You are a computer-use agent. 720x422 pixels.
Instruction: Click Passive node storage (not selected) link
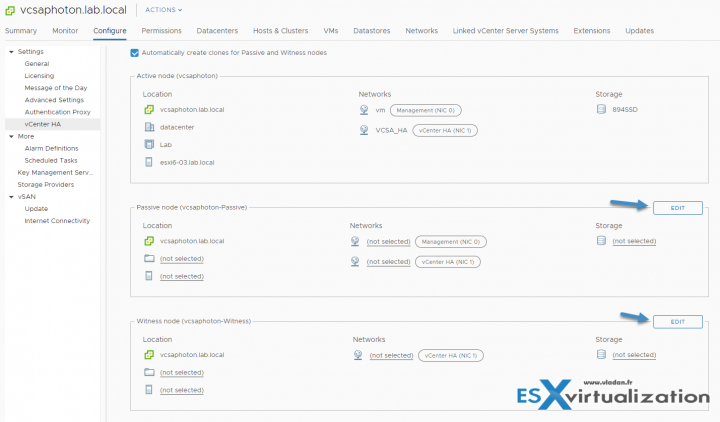coord(634,241)
